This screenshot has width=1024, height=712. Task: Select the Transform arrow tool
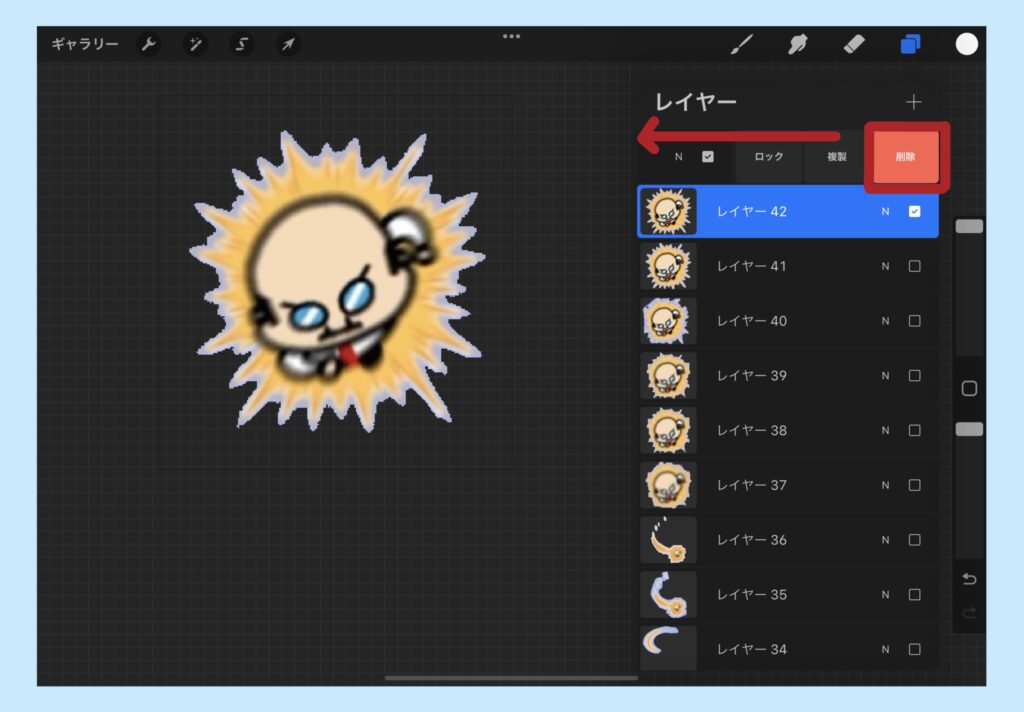click(288, 44)
